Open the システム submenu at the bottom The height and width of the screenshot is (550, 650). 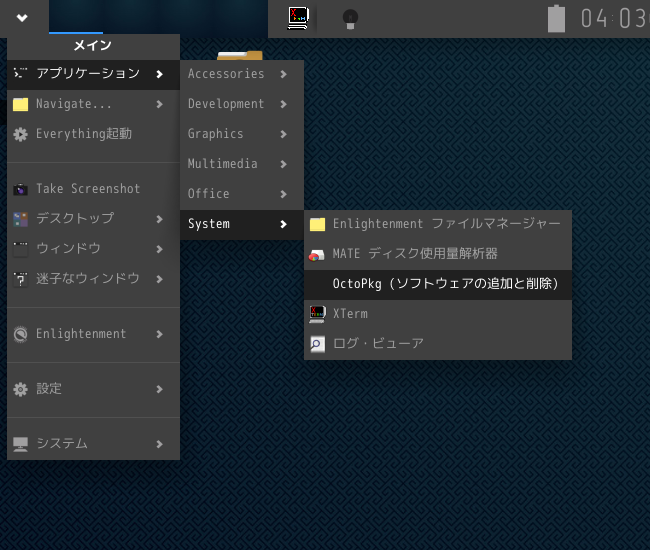93,444
